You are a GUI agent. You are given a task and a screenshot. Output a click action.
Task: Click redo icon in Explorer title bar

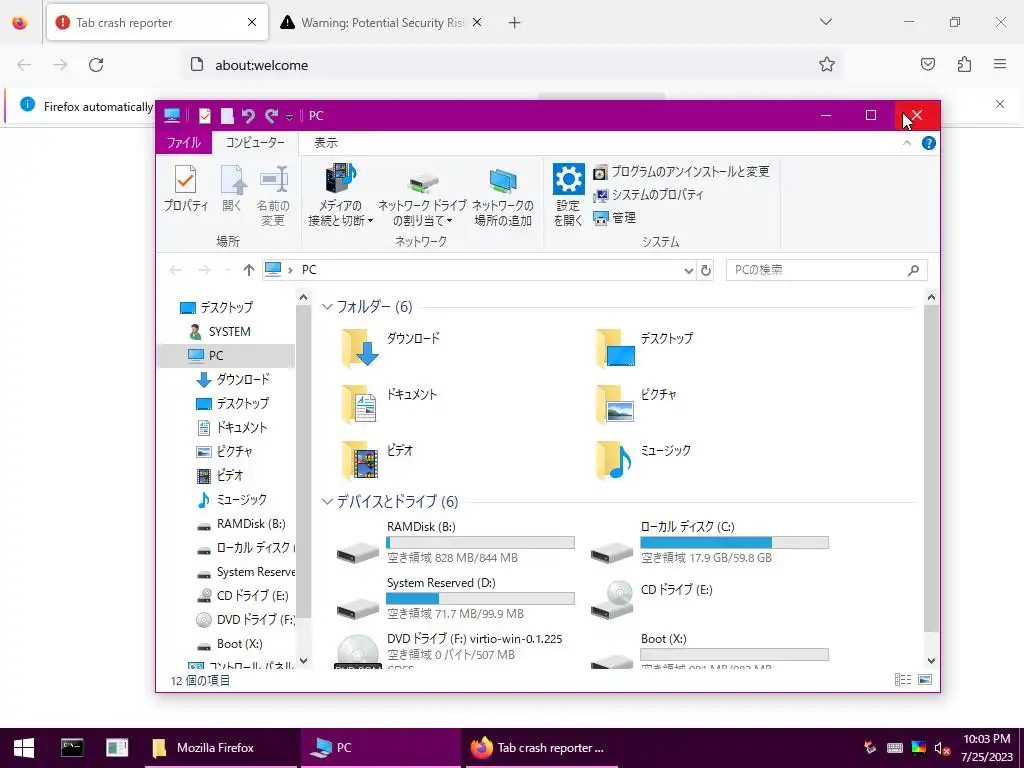[271, 116]
